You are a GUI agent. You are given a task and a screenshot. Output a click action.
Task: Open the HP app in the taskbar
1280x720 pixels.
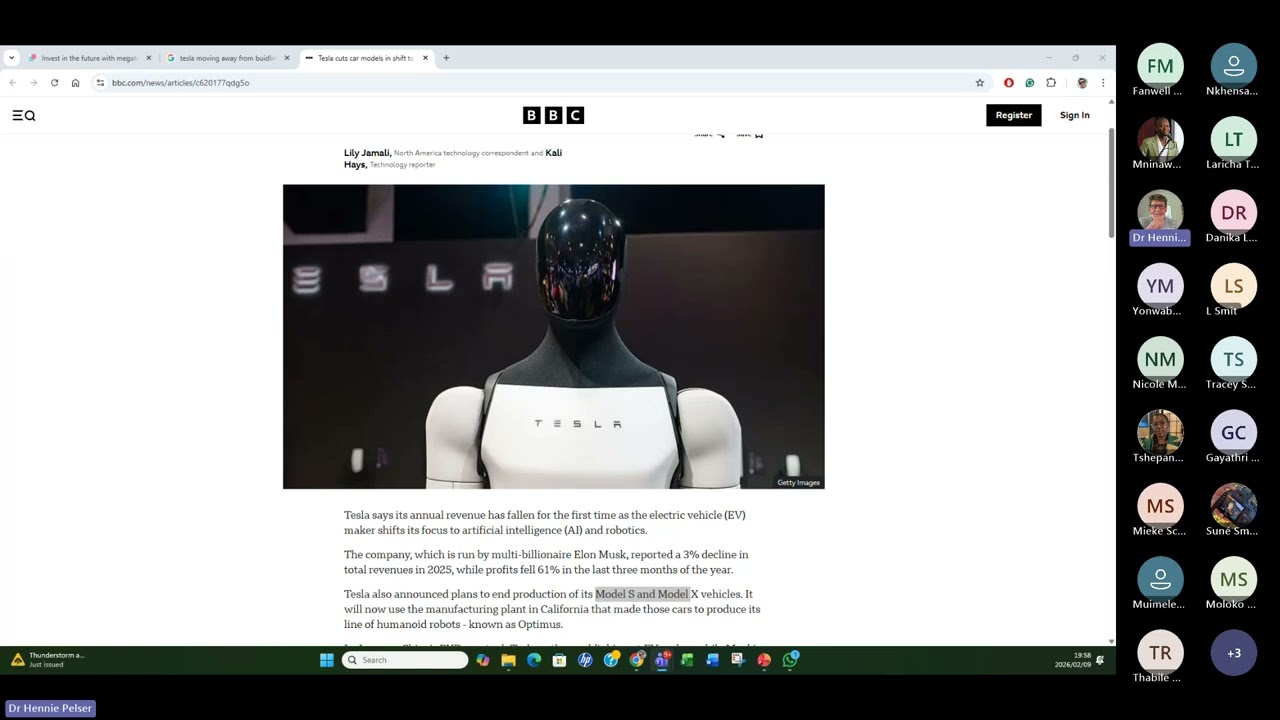tap(586, 660)
